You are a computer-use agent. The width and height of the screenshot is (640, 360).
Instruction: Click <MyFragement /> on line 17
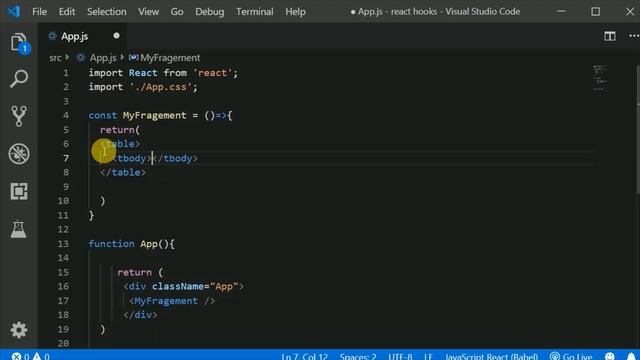(x=172, y=301)
